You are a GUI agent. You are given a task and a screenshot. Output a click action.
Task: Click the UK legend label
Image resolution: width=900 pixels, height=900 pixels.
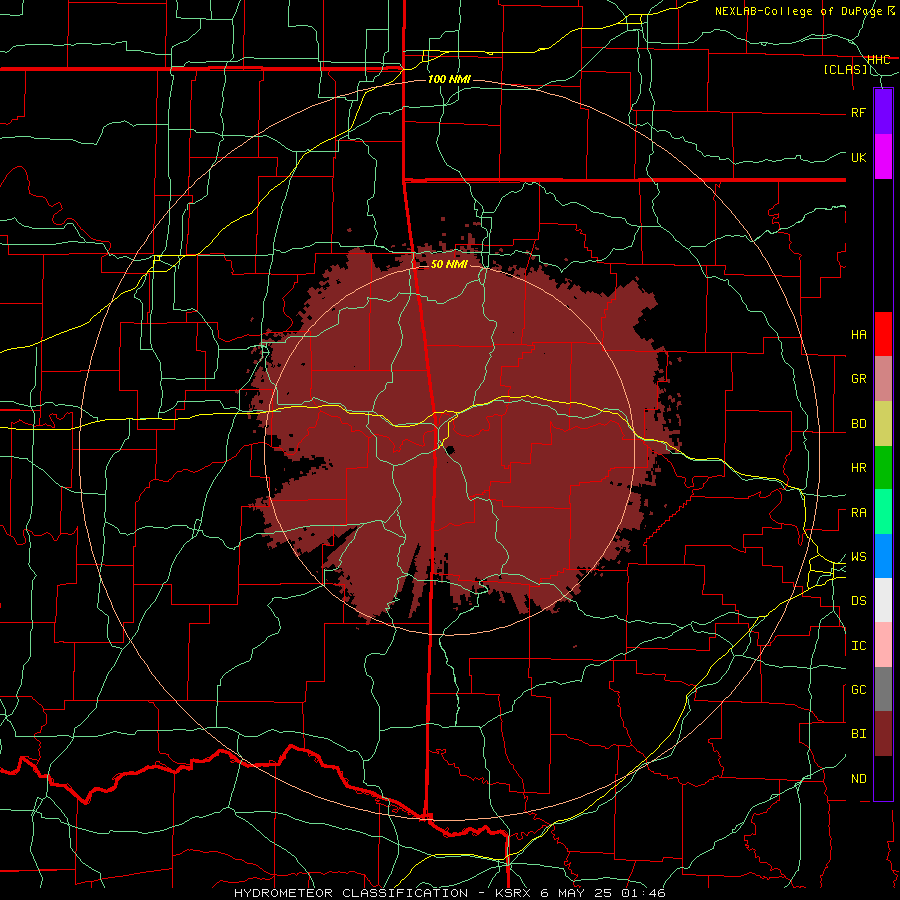click(858, 157)
